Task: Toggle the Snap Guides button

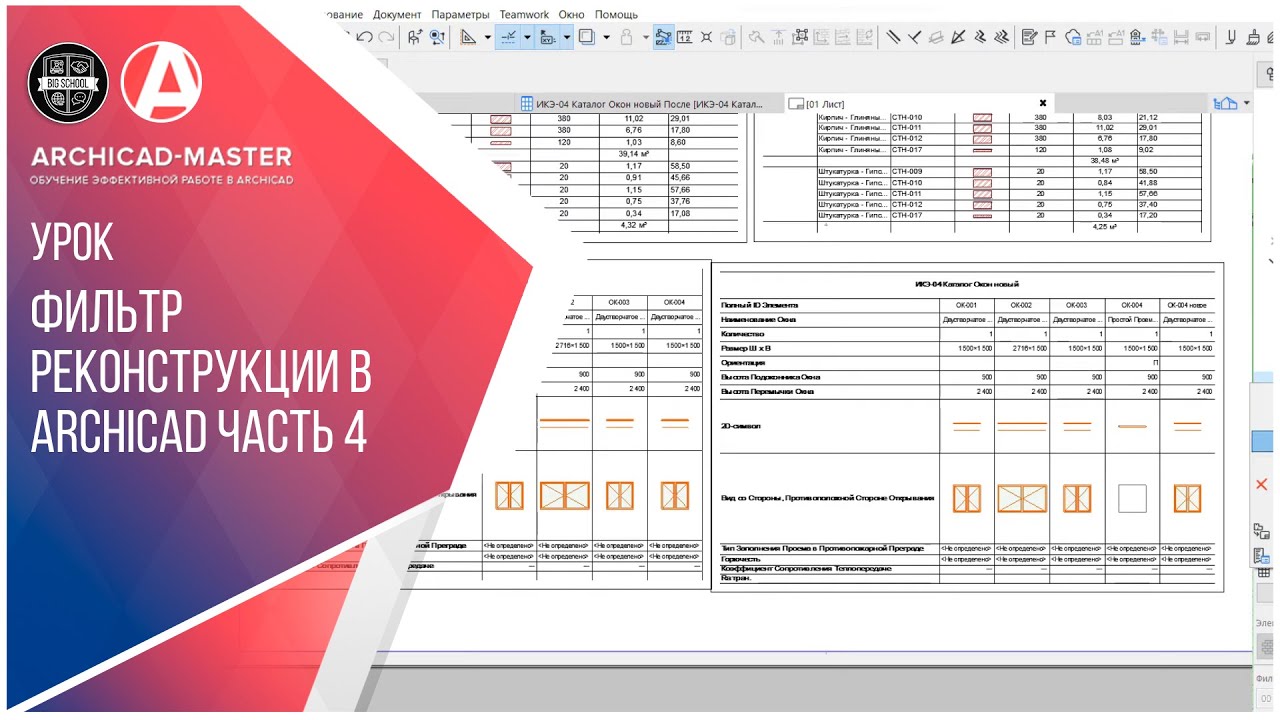Action: [508, 37]
